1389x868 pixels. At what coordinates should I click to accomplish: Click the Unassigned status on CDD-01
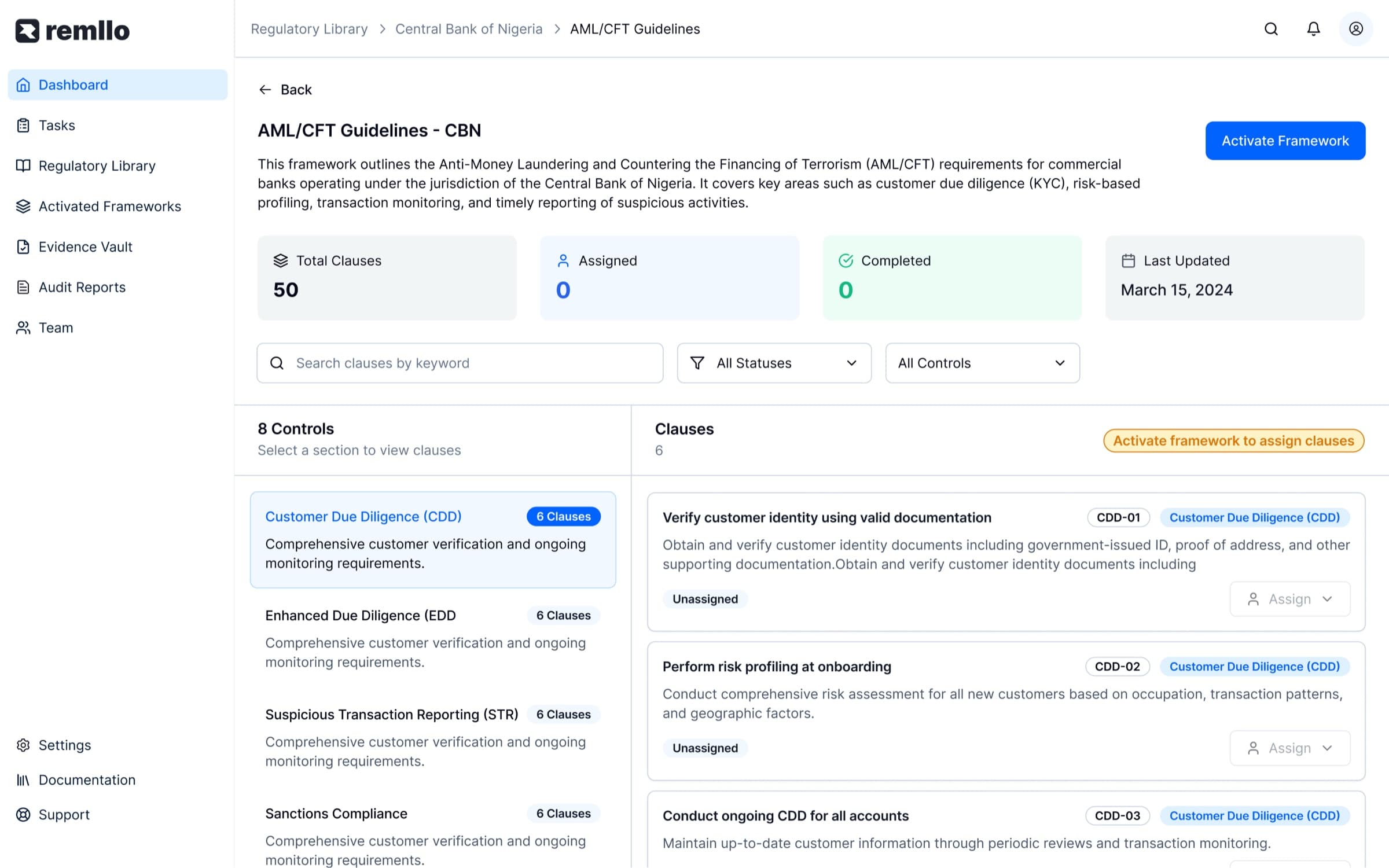(x=705, y=599)
